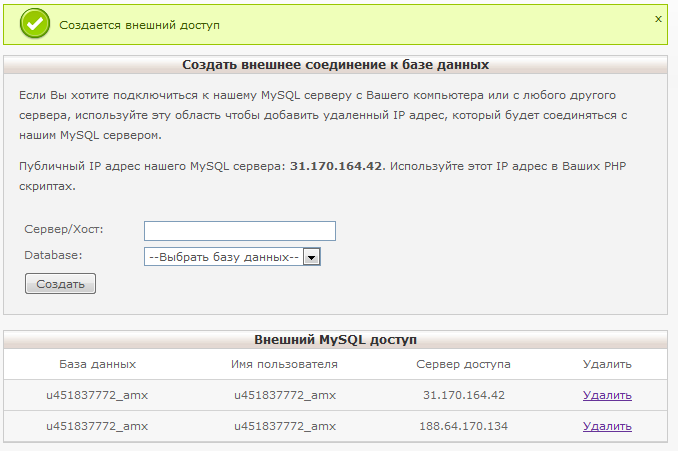Image resolution: width=678 pixels, height=451 pixels.
Task: Click the База данных column header
Action: pos(97,365)
